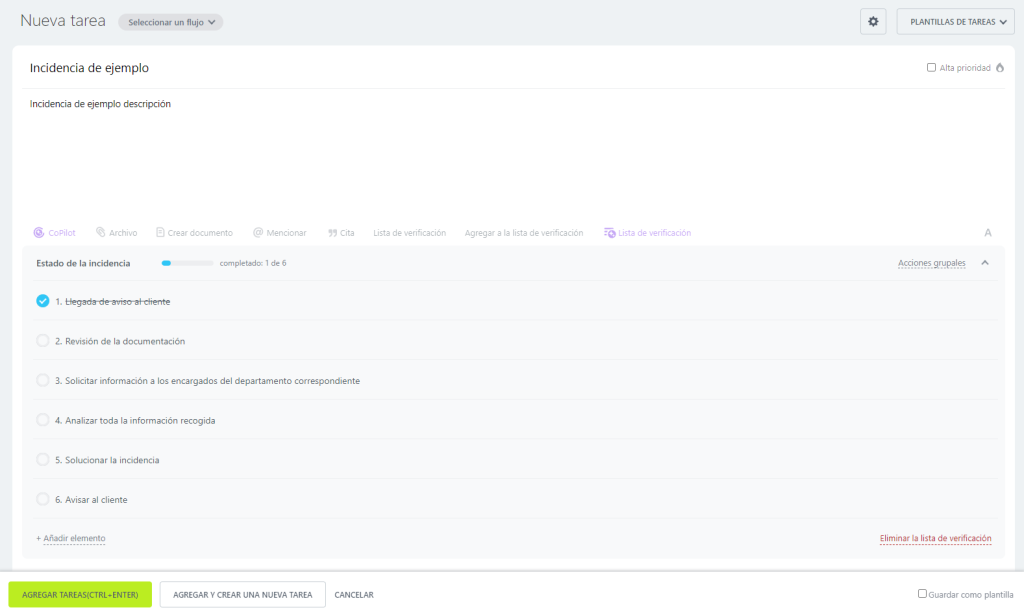This screenshot has width=1024, height=612.
Task: Attach a file with Archivo icon
Action: tap(101, 233)
